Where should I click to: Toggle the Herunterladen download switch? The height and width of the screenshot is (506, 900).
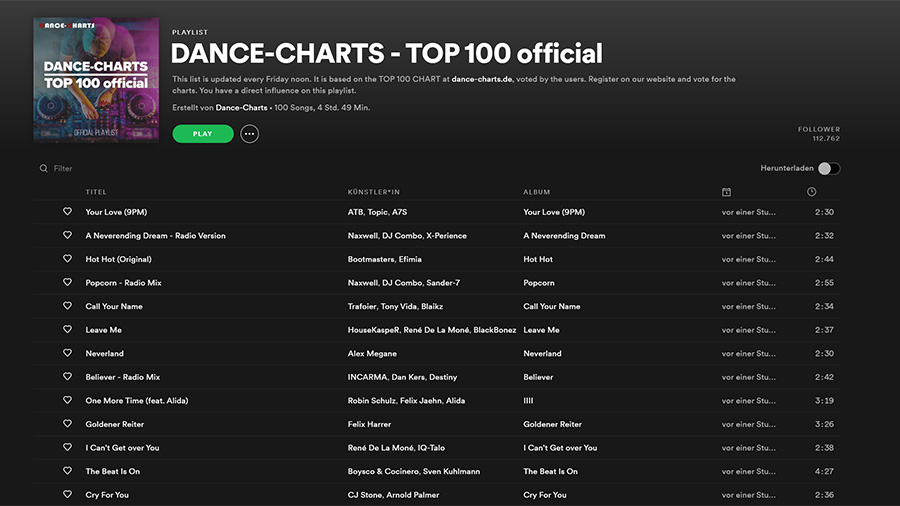[x=829, y=168]
